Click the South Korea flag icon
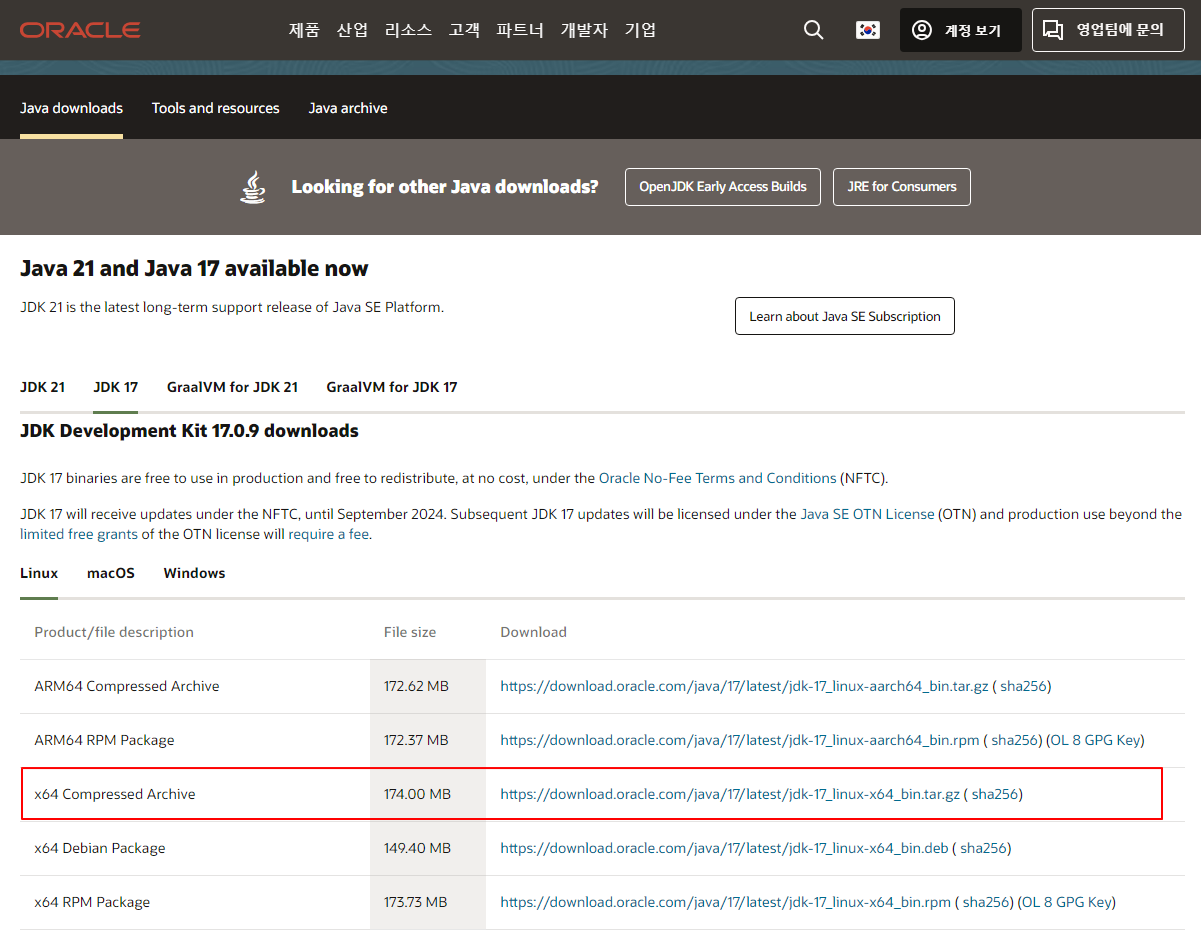This screenshot has width=1201, height=941. 868,30
